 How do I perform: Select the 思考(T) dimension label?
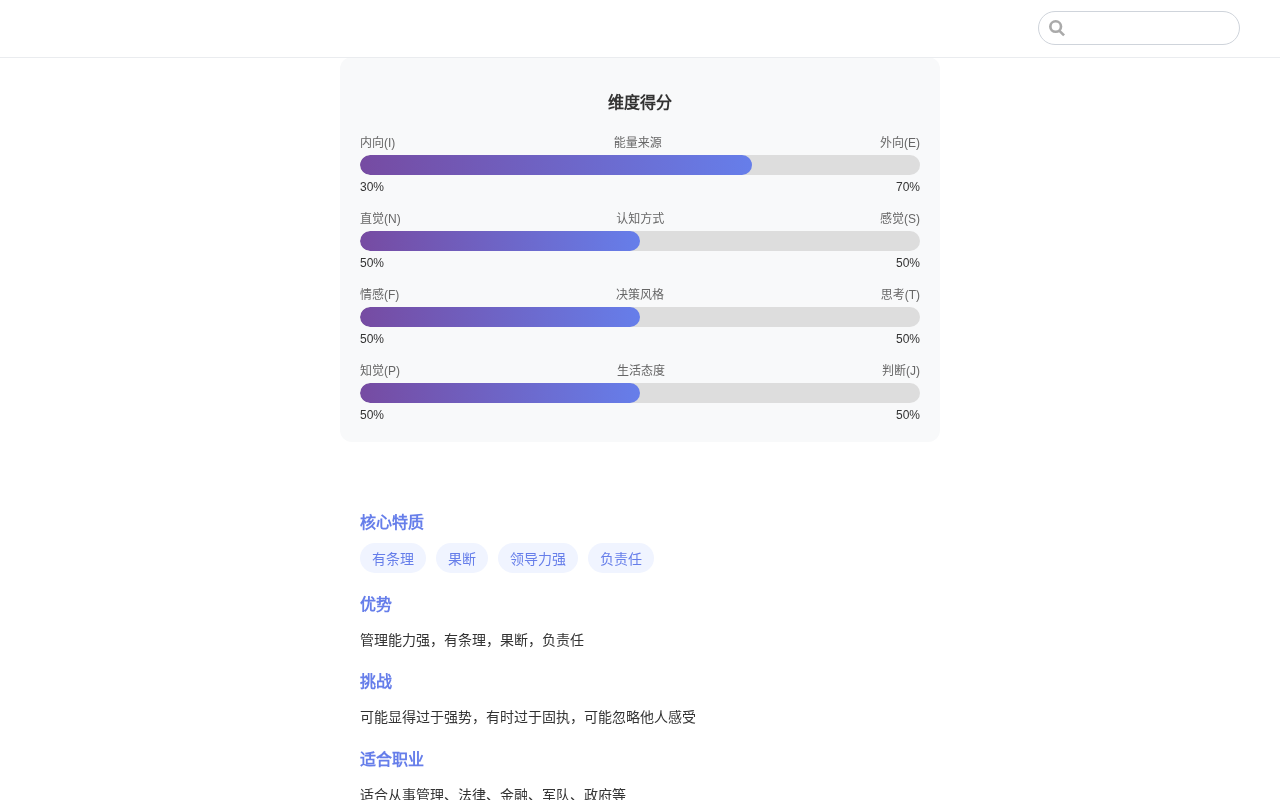coord(899,294)
